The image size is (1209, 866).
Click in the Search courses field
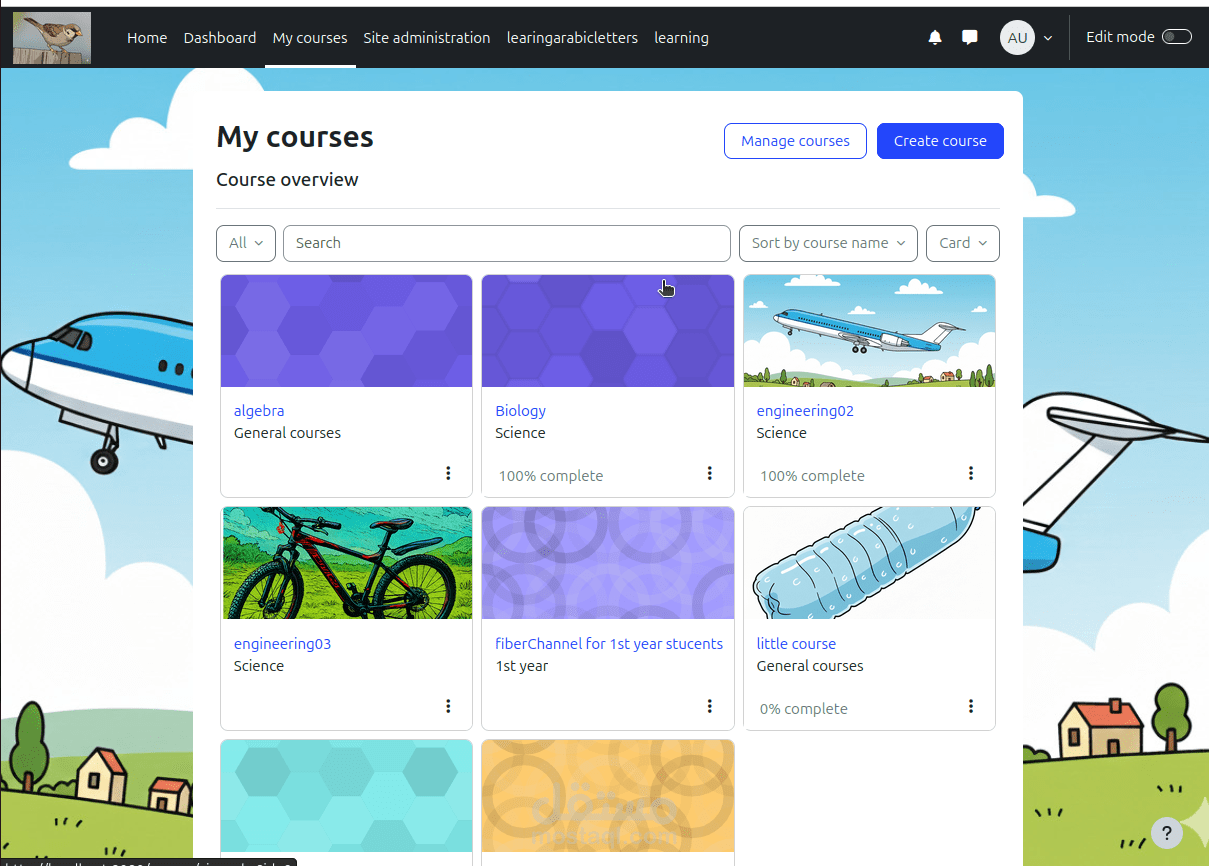(507, 243)
